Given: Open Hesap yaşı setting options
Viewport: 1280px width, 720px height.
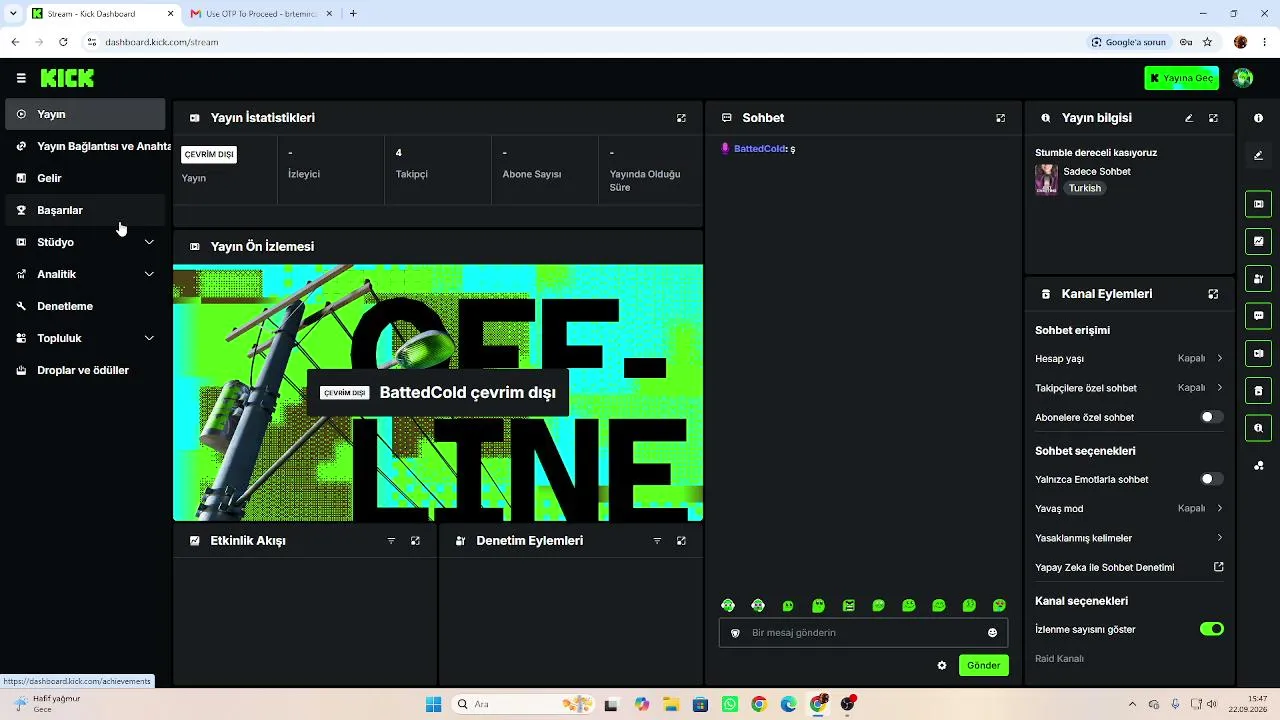Looking at the screenshot, I should 1129,358.
